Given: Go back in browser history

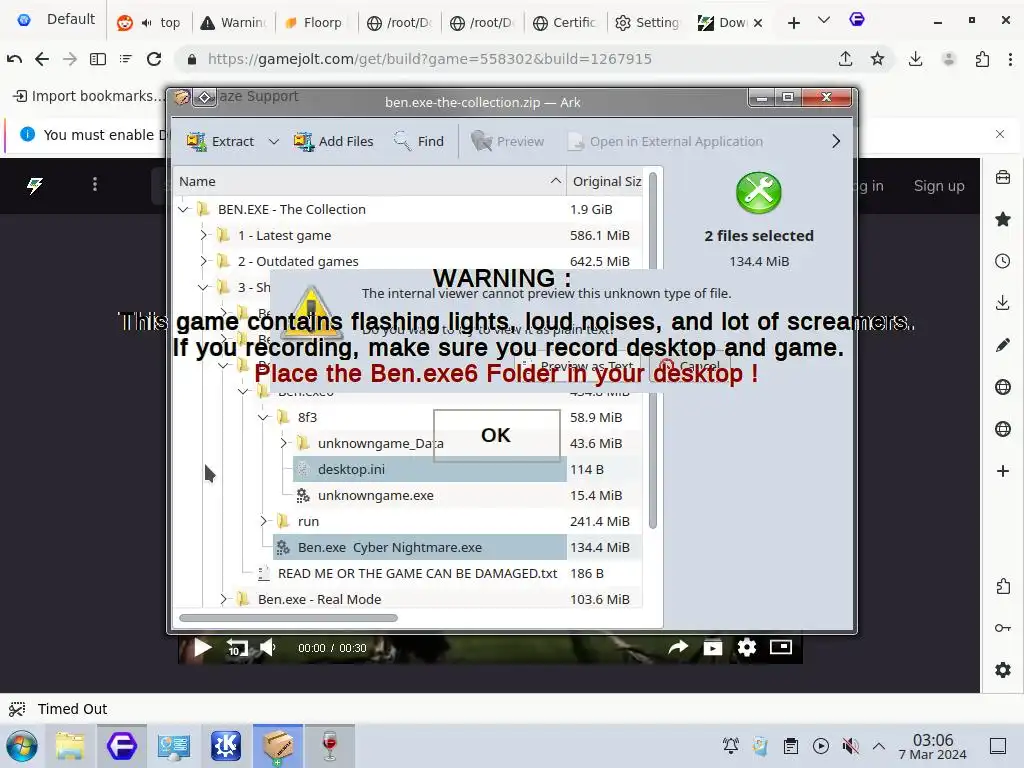Looking at the screenshot, I should click(42, 59).
